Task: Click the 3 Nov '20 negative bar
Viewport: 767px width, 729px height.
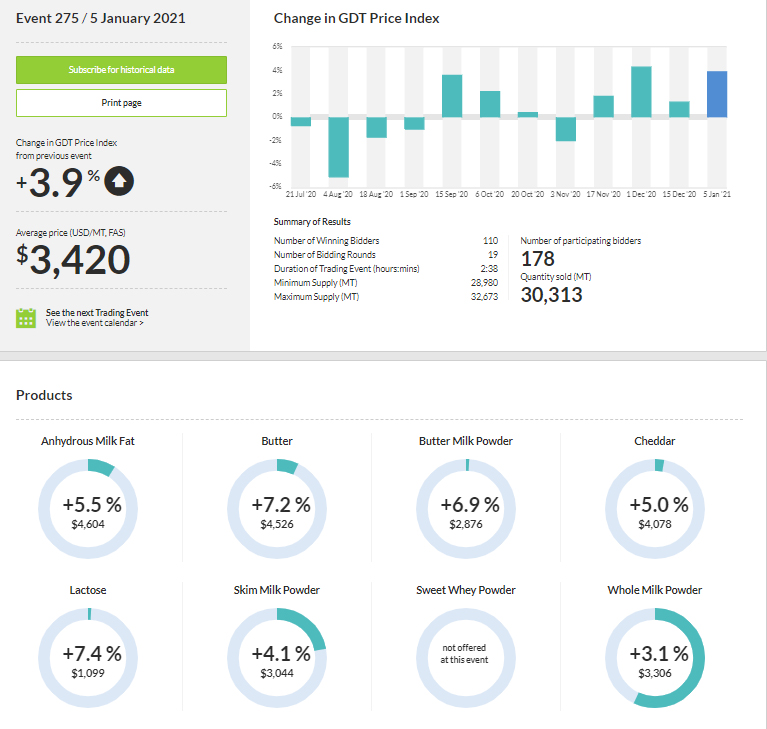Action: (566, 129)
